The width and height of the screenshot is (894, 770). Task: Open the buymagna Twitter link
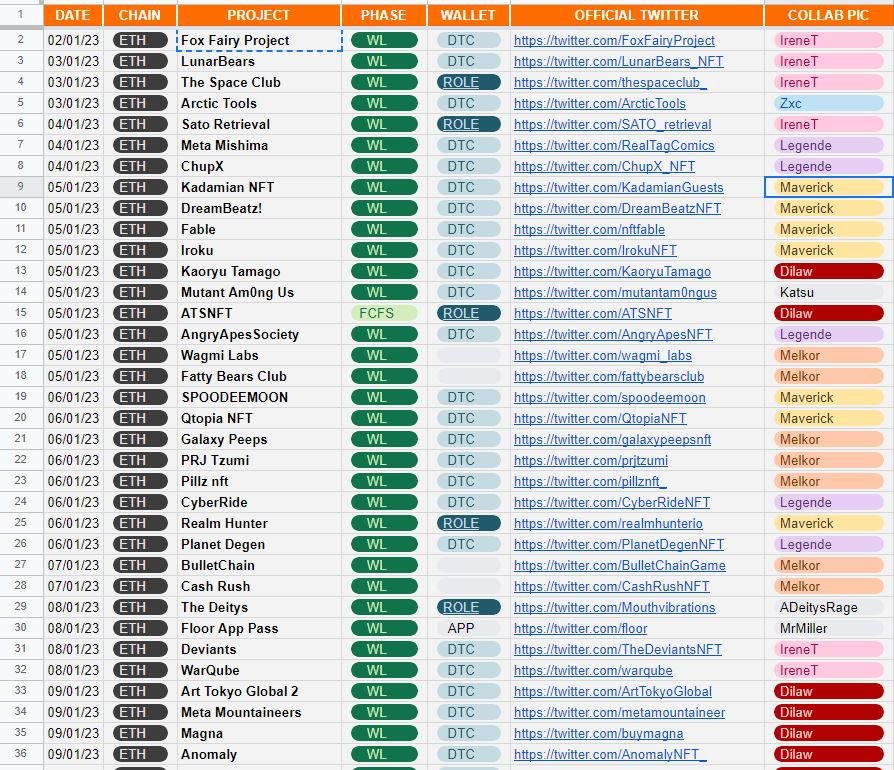click(599, 734)
